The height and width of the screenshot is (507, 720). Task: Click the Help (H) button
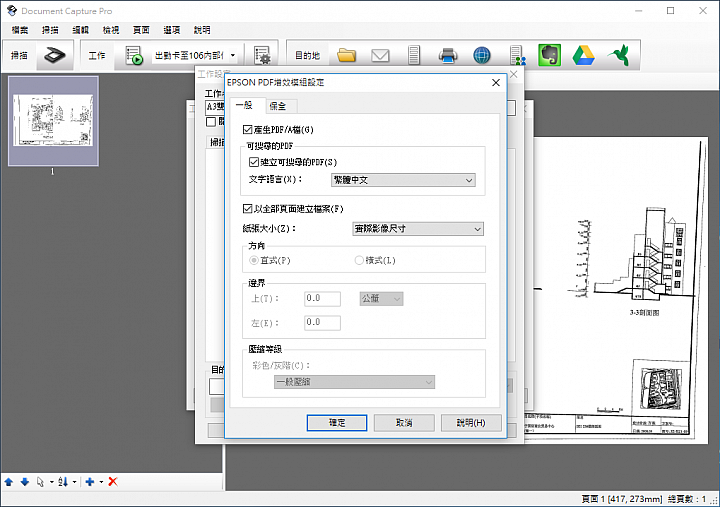coord(471,423)
